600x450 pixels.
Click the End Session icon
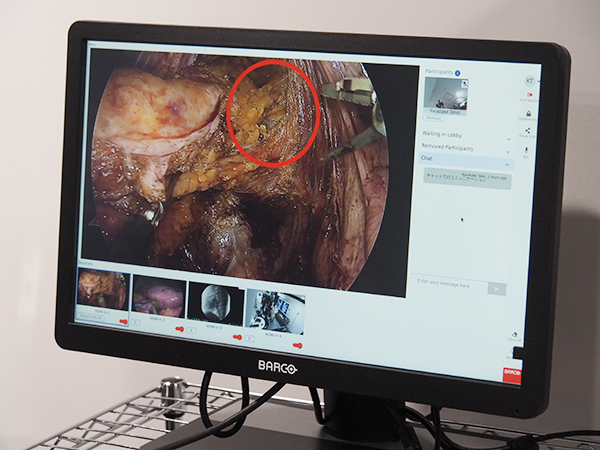527,93
